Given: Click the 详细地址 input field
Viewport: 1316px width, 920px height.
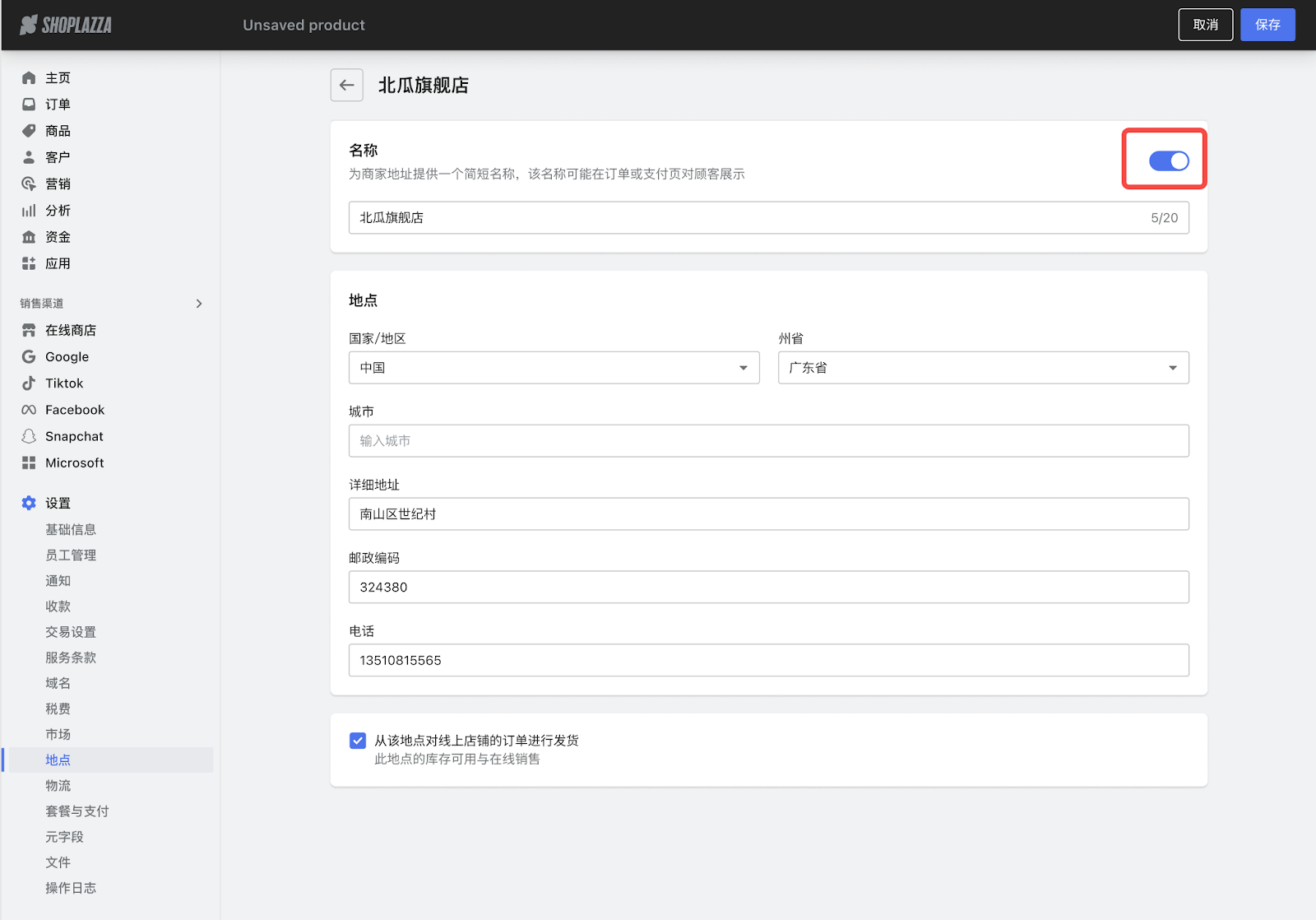Looking at the screenshot, I should tap(768, 513).
